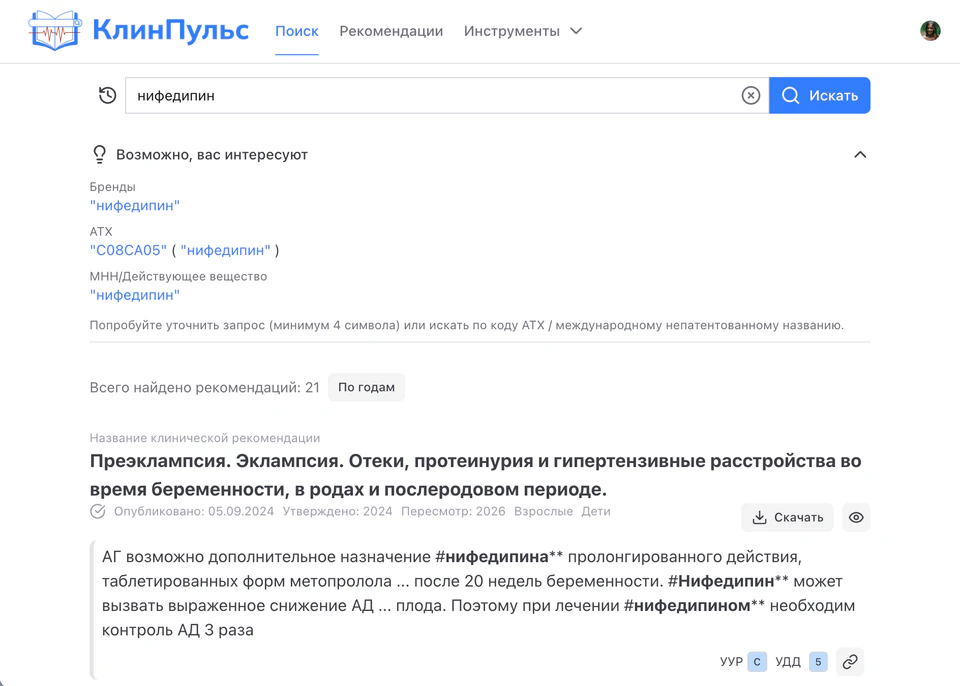Image resolution: width=960 pixels, height=686 pixels.
Task: Click the Утверждено: 2024 text
Action: (x=337, y=511)
